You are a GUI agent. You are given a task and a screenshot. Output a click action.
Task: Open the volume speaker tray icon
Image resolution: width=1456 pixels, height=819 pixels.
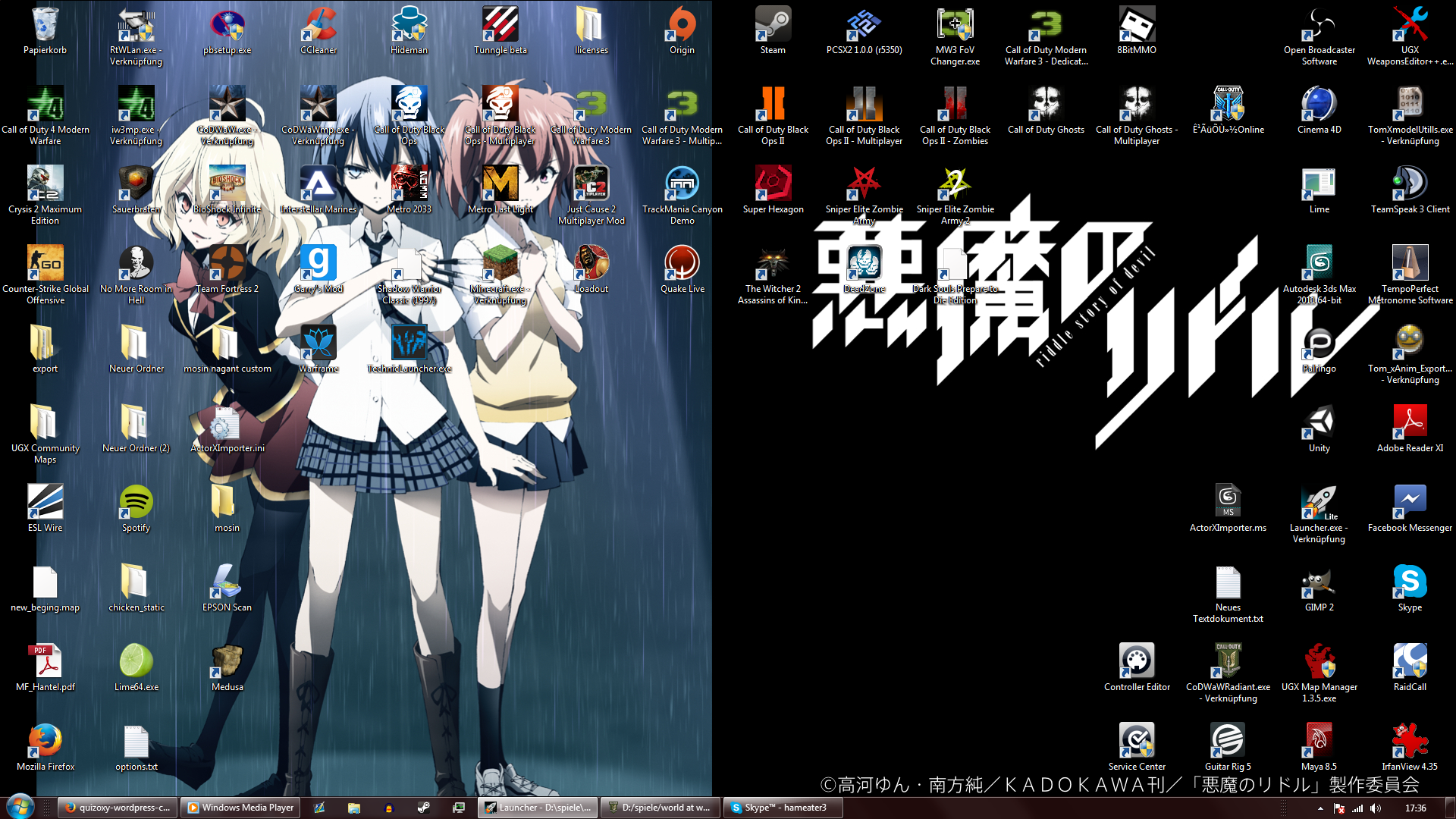click(x=1376, y=808)
